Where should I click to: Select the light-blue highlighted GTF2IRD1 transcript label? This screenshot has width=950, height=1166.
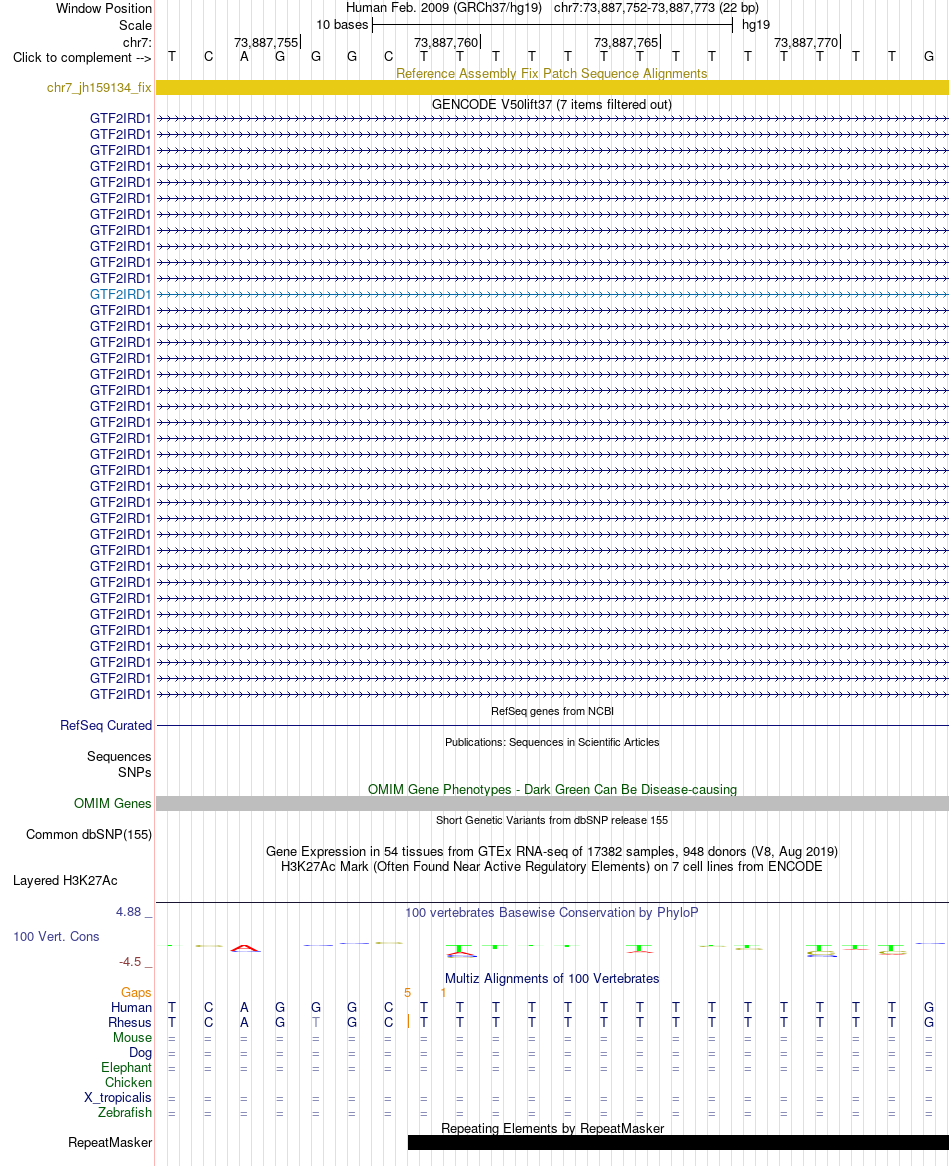(x=120, y=294)
